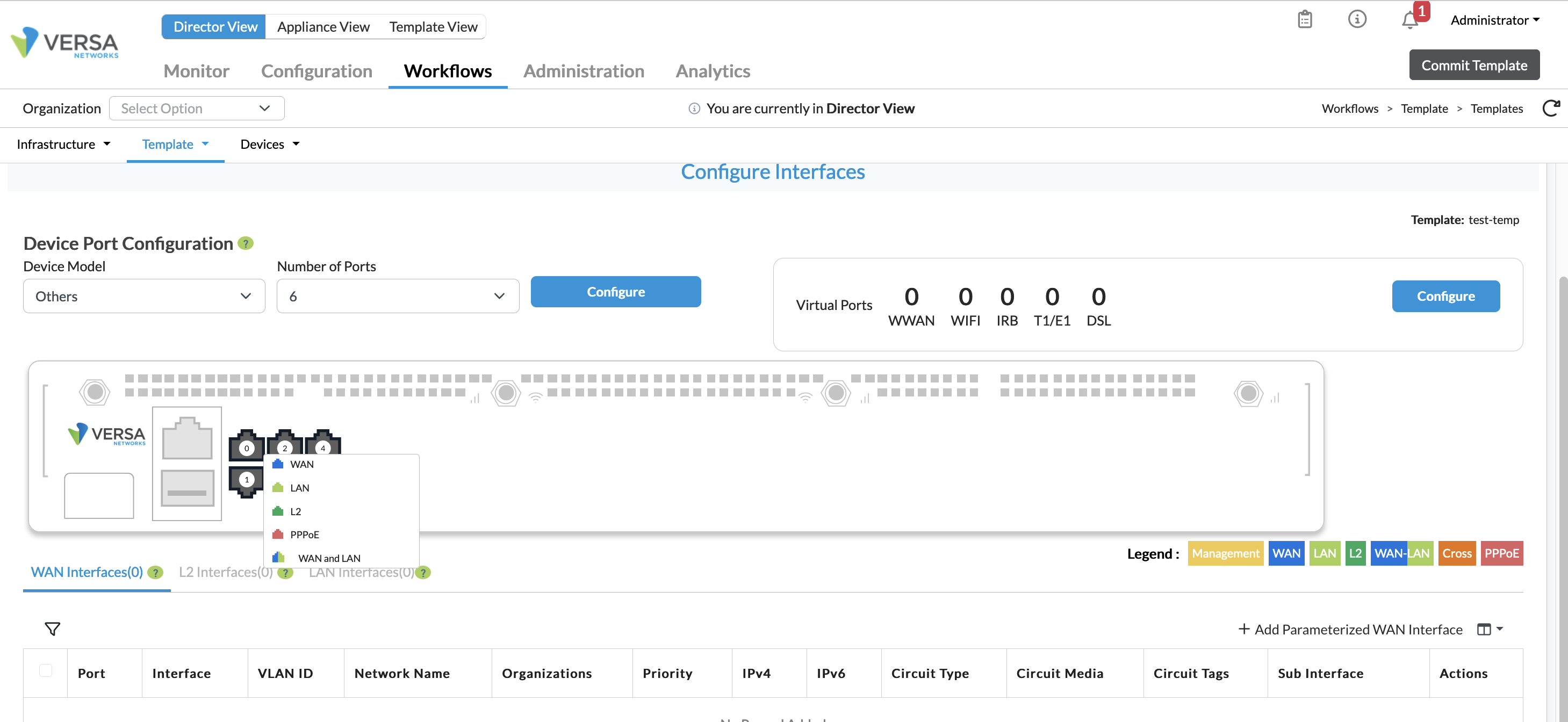Click the Templates breadcrumb link
1568x722 pixels.
click(x=1496, y=109)
